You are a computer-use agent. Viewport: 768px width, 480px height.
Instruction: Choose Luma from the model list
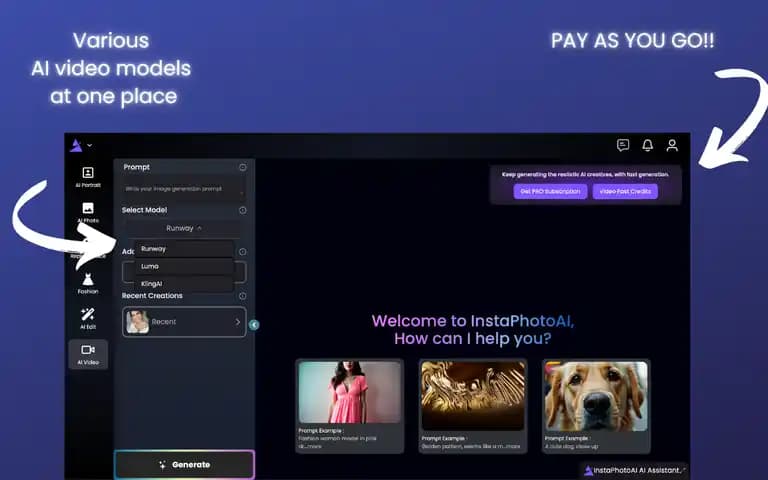pos(185,266)
